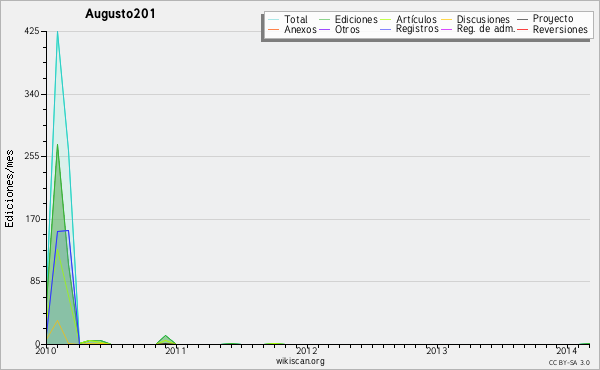The height and width of the screenshot is (370, 600).
Task: Click the chart title Augusto201
Action: (x=120, y=14)
